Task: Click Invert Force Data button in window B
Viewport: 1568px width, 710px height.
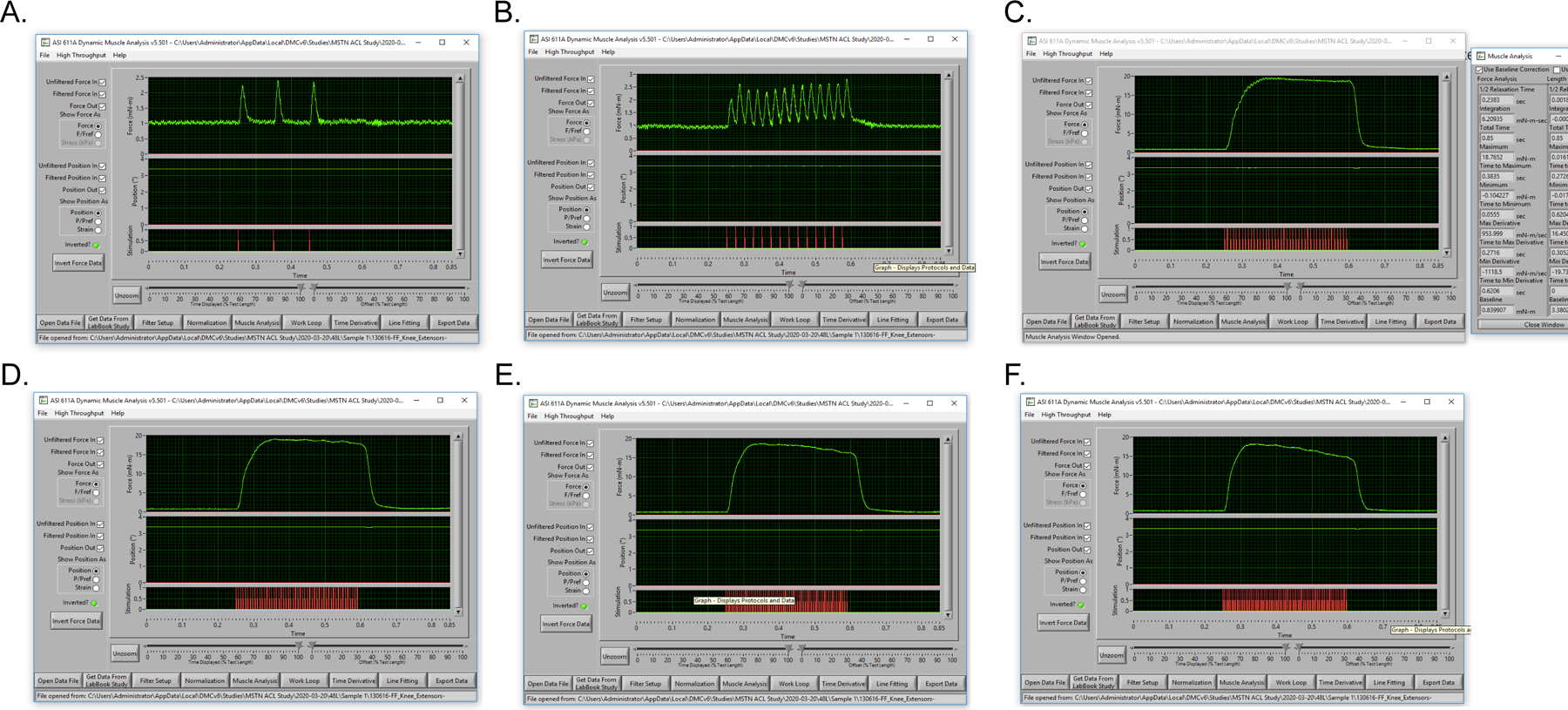Action: point(566,260)
